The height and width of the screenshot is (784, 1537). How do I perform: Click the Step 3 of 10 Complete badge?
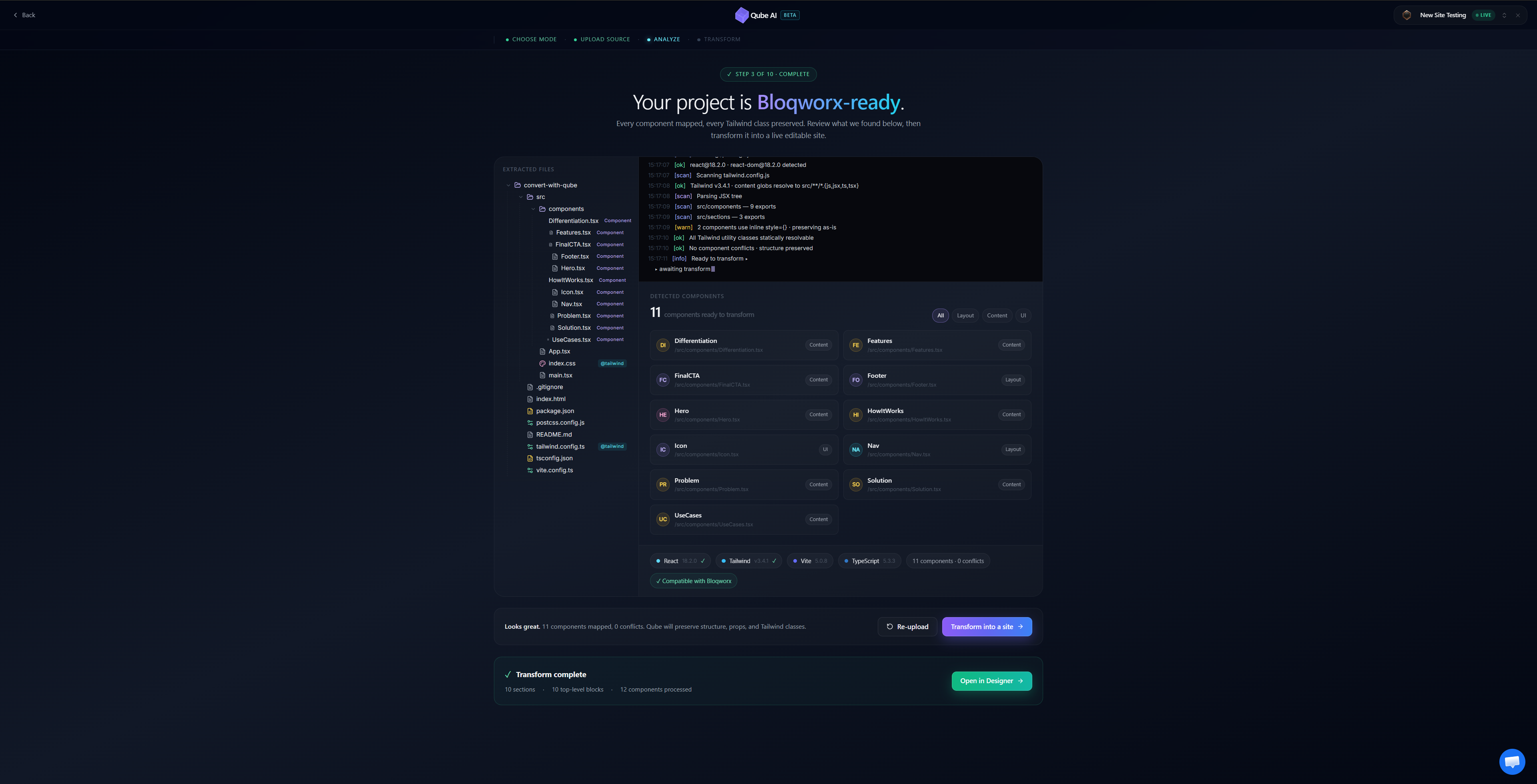(768, 74)
